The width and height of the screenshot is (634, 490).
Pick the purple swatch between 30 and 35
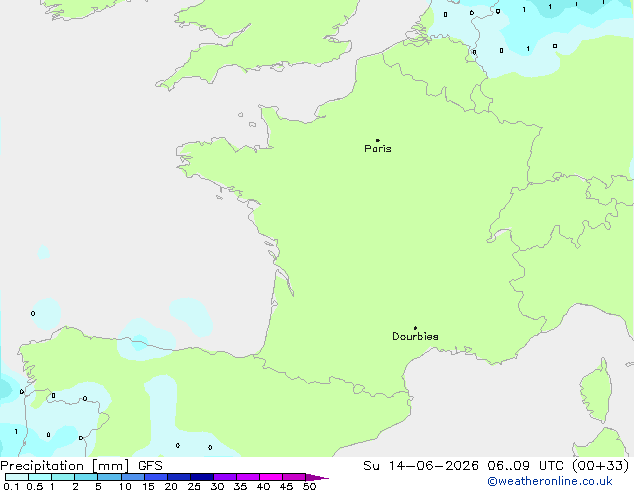point(225,477)
